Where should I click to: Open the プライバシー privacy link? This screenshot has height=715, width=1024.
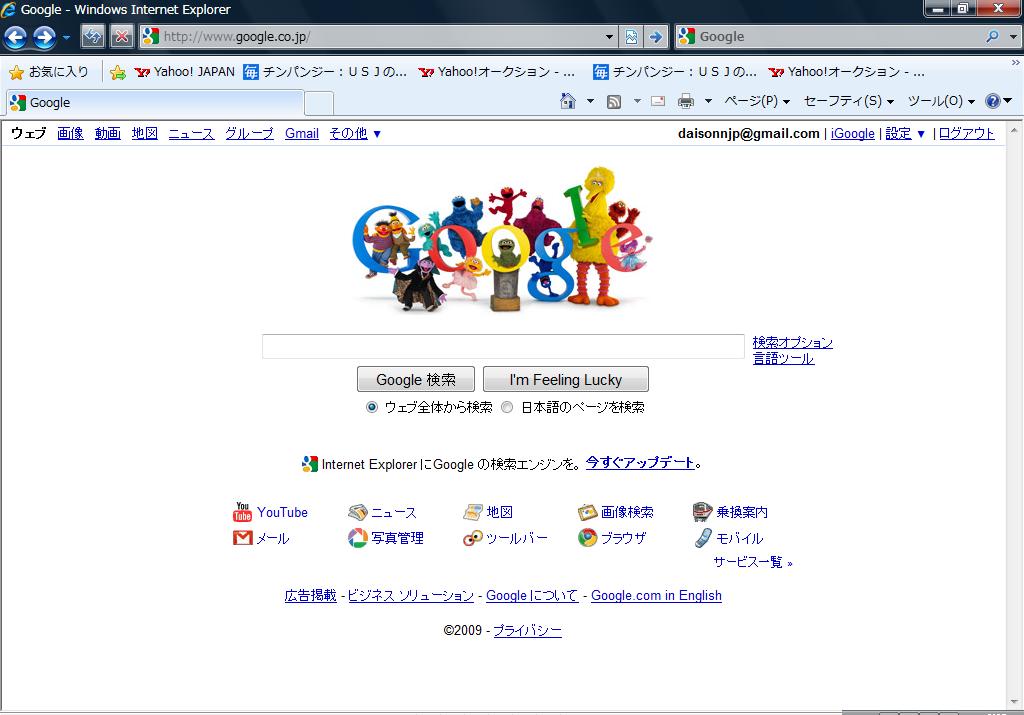coord(527,631)
